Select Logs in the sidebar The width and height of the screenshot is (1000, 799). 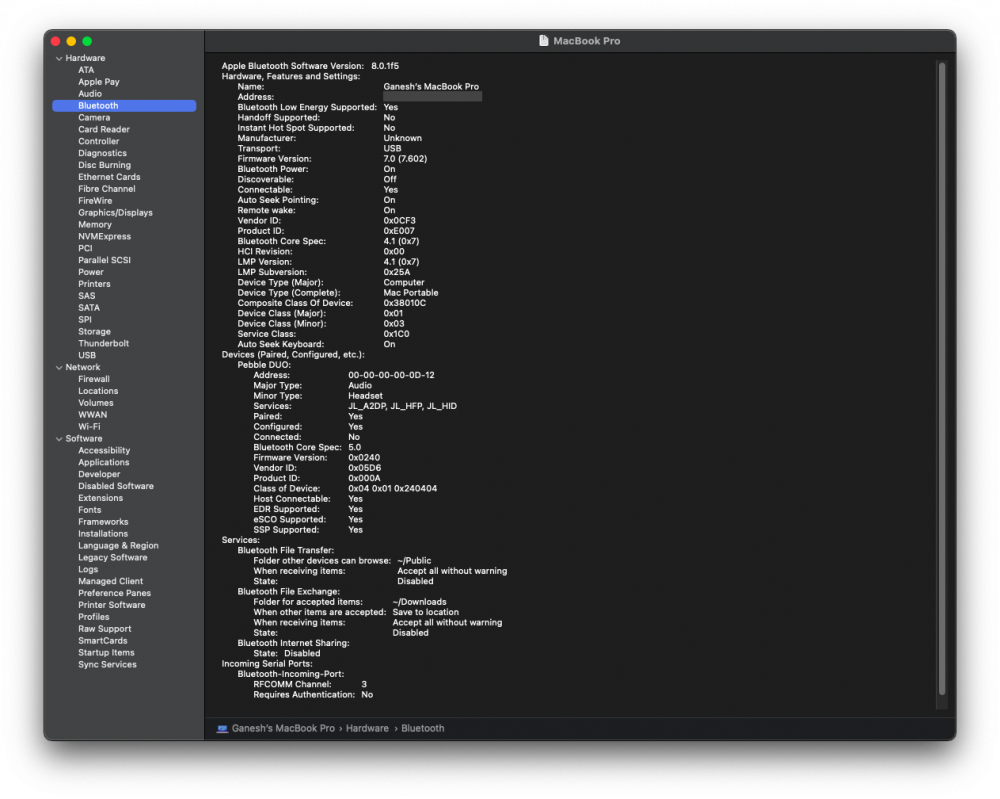click(88, 570)
